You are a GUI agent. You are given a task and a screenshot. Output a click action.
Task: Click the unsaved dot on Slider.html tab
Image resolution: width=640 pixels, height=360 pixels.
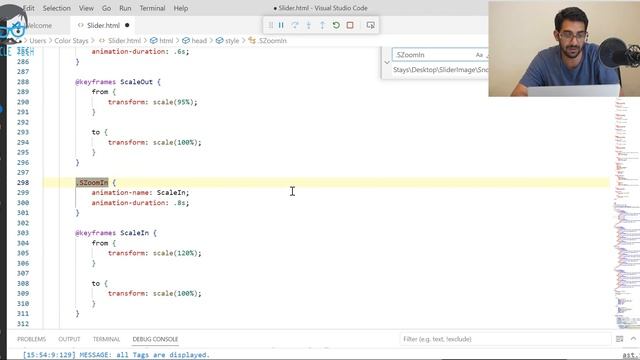[x=127, y=25]
